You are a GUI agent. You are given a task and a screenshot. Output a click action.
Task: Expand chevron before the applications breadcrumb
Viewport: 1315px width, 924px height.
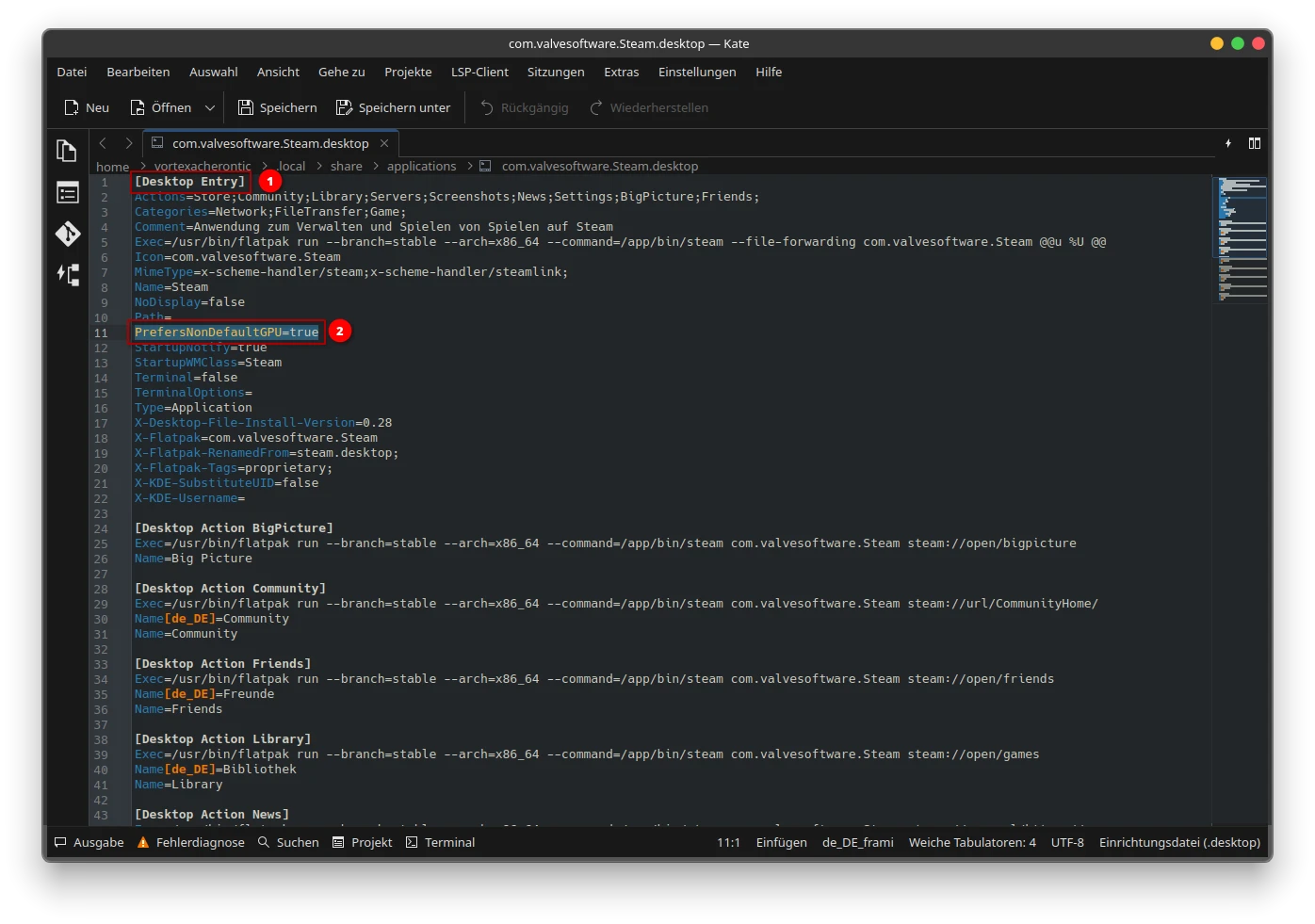pos(376,166)
